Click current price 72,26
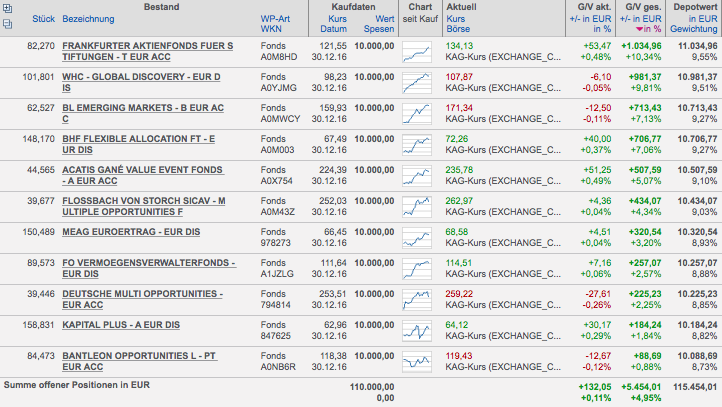Viewport: 722px width, 407px height. (x=457, y=139)
